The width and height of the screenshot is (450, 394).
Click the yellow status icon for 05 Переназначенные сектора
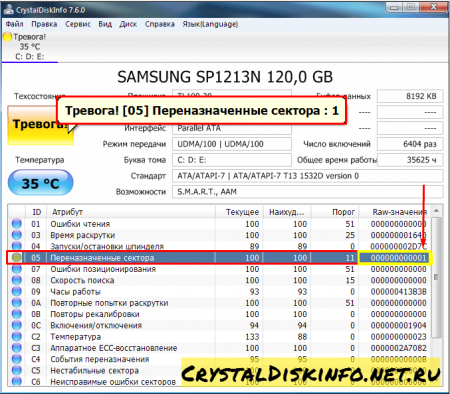tap(16, 258)
